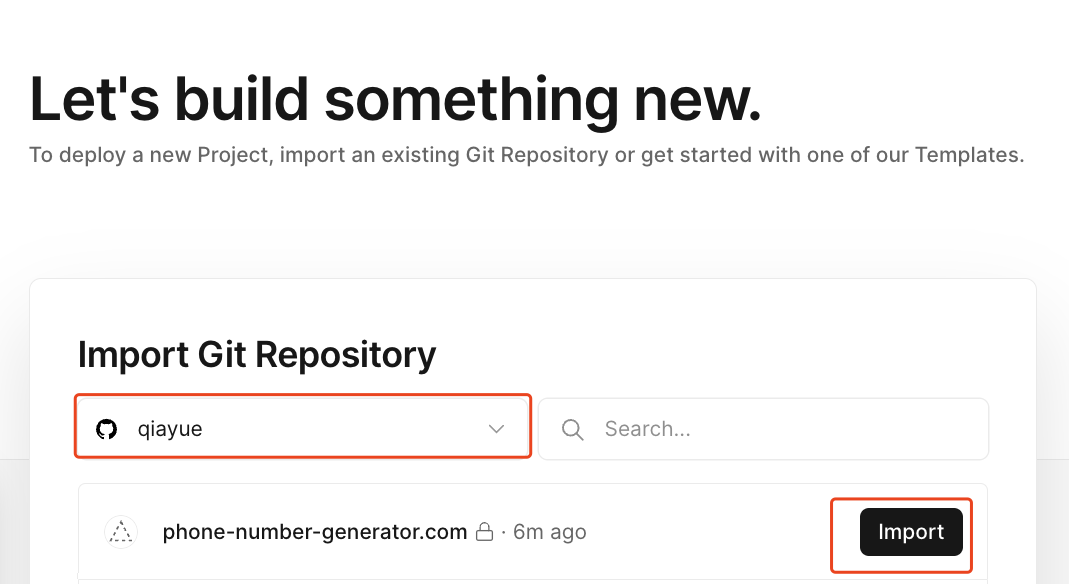
Task: Click the lock icon beside the repository name
Action: pyautogui.click(x=484, y=532)
